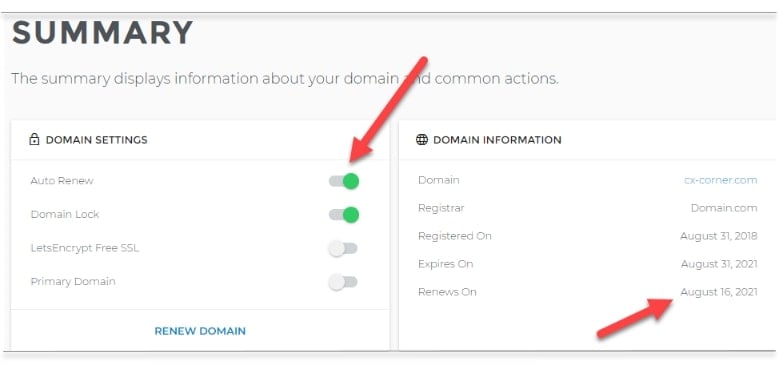Image resolution: width=778 pixels, height=365 pixels.
Task: Click the Registered On date August 31, 2018
Action: pyautogui.click(x=719, y=236)
